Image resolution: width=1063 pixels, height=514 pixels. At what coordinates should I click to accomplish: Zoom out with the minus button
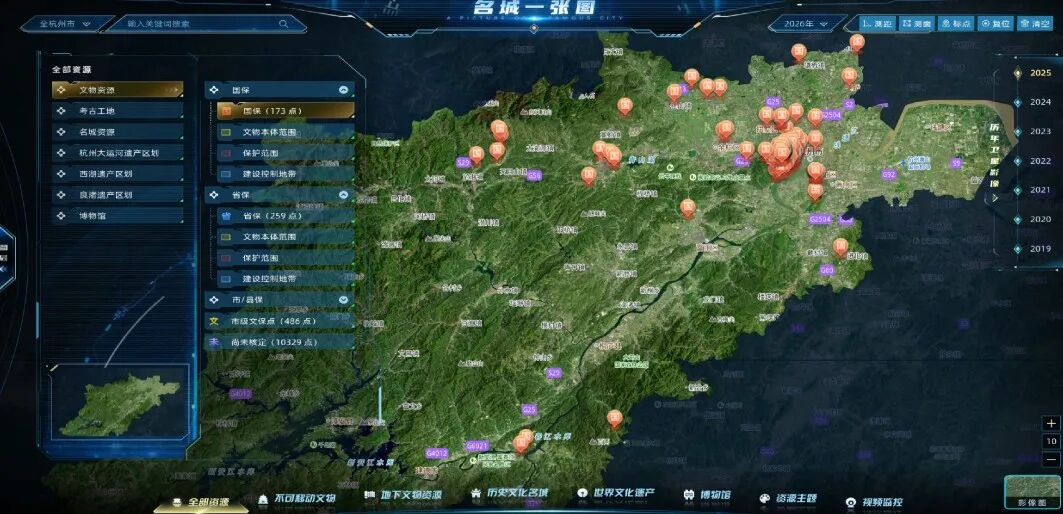tap(1051, 460)
